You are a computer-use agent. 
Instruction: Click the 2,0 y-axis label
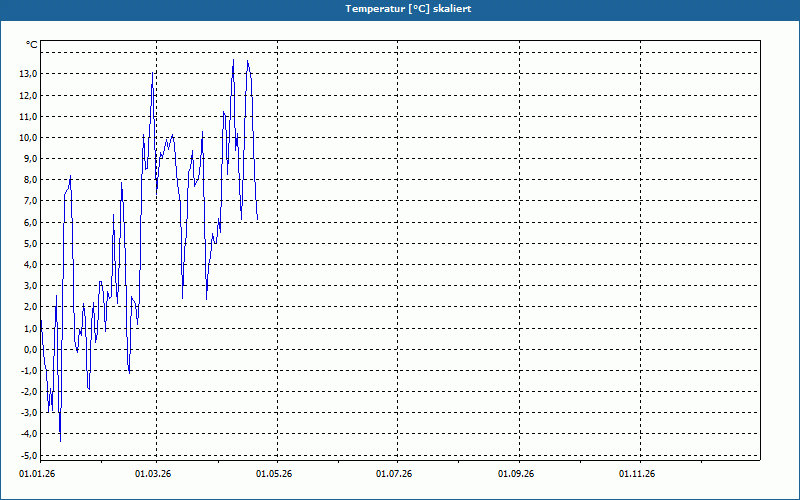[x=30, y=307]
